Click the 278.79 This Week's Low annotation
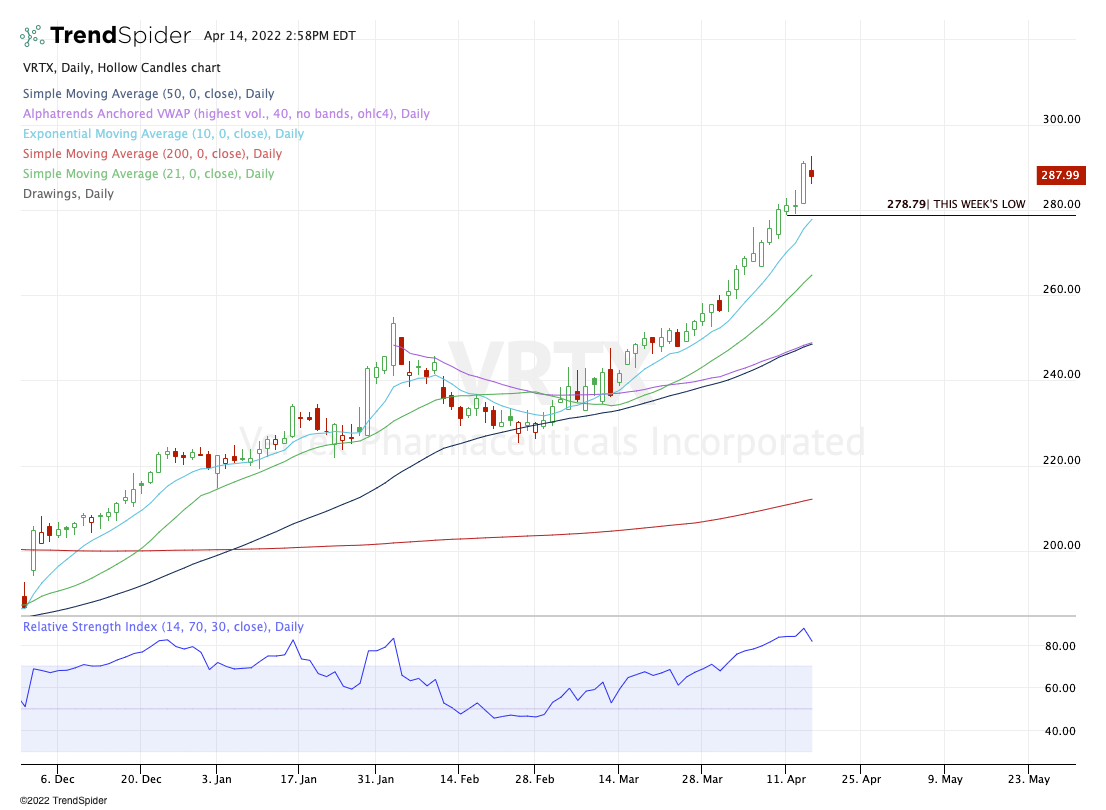The width and height of the screenshot is (1106, 810). (x=956, y=204)
